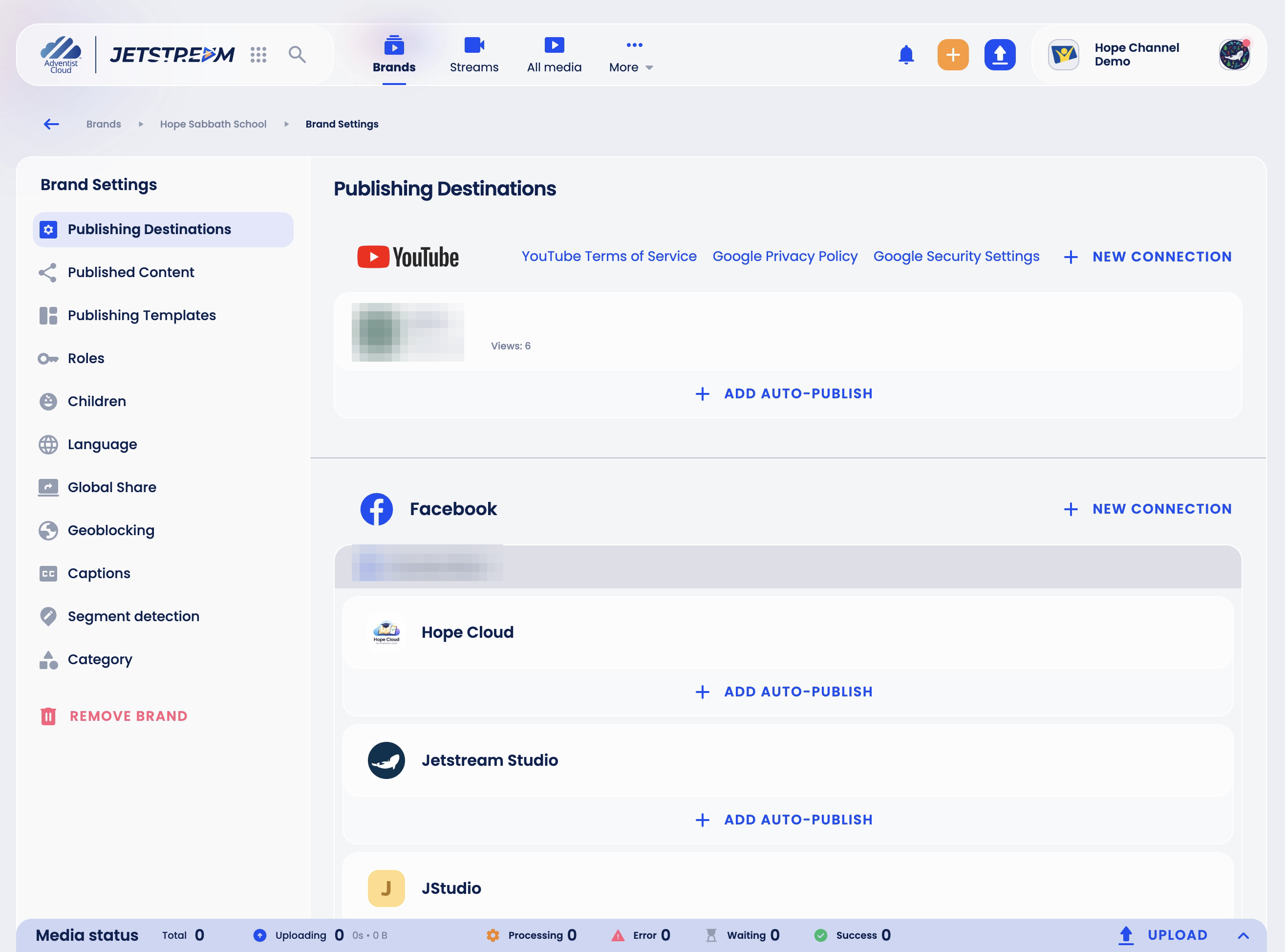The height and width of the screenshot is (952, 1285).
Task: Click the YouTube logo
Action: click(x=408, y=257)
